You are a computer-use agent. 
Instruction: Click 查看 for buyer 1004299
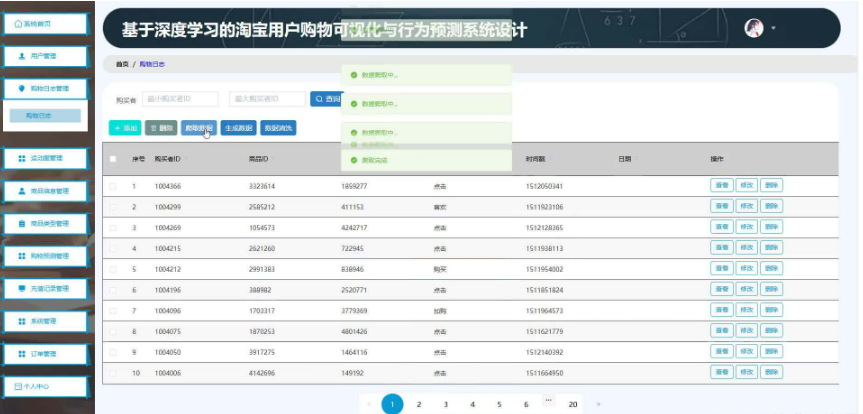(x=722, y=206)
